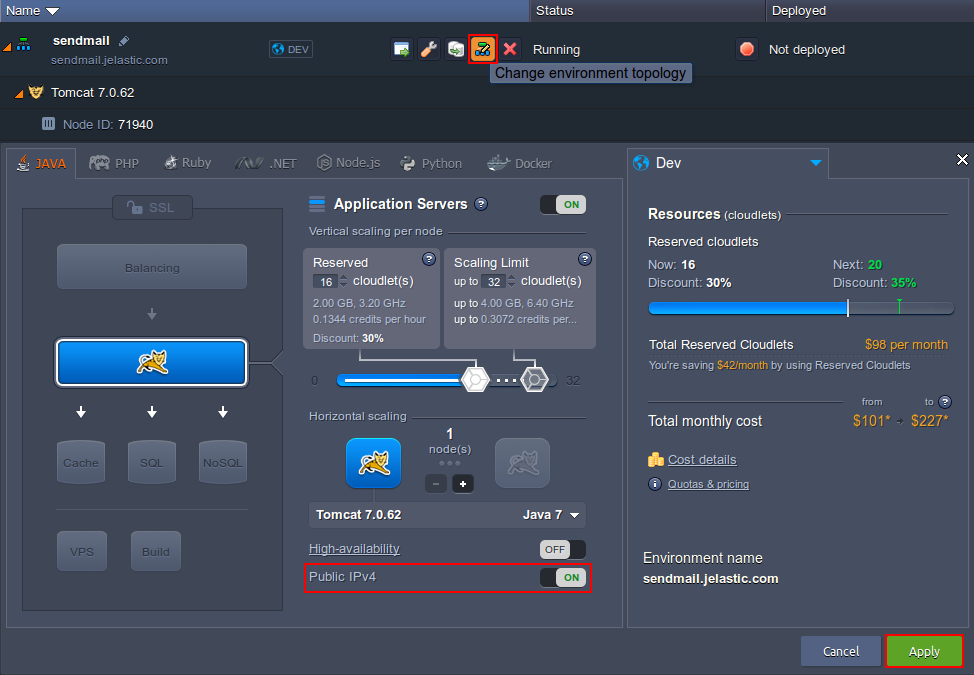This screenshot has height=675, width=974.
Task: Click the environment icon left of sendmail
Action: pyautogui.click(x=24, y=45)
